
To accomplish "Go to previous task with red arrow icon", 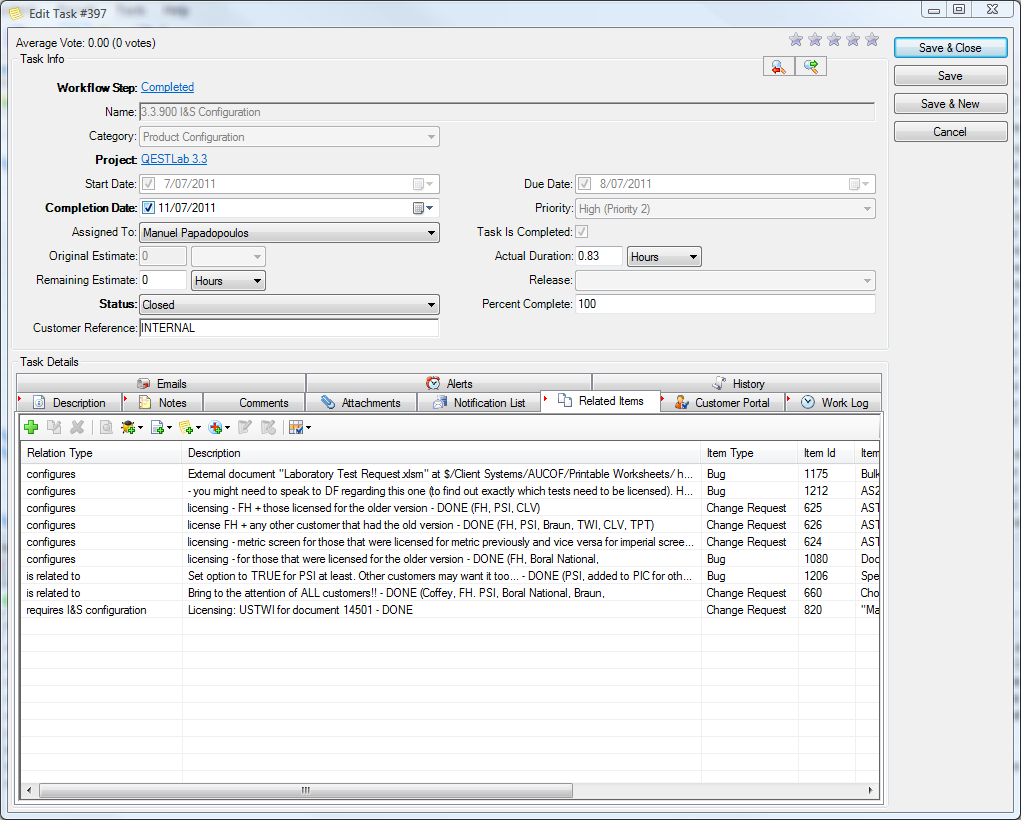I will click(x=778, y=66).
